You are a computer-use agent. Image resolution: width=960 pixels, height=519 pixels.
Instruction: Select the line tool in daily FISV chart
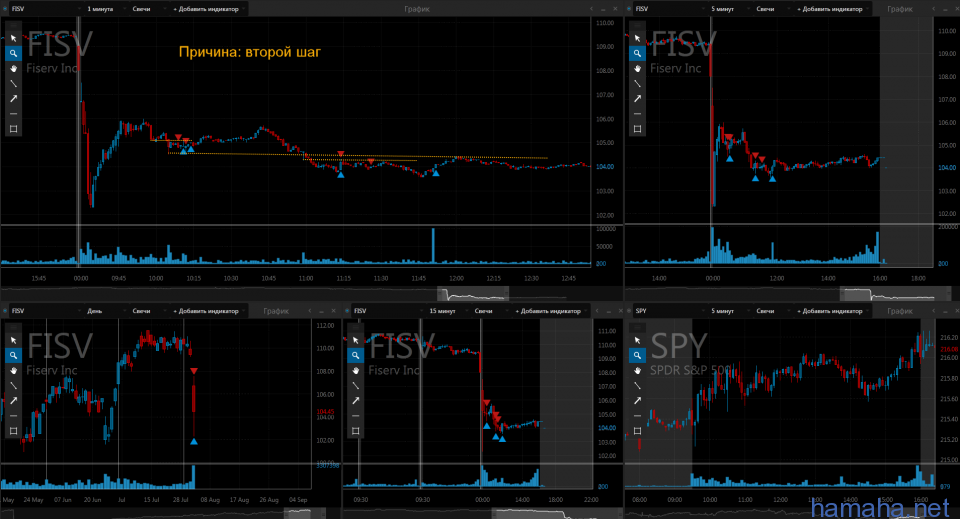[13, 386]
